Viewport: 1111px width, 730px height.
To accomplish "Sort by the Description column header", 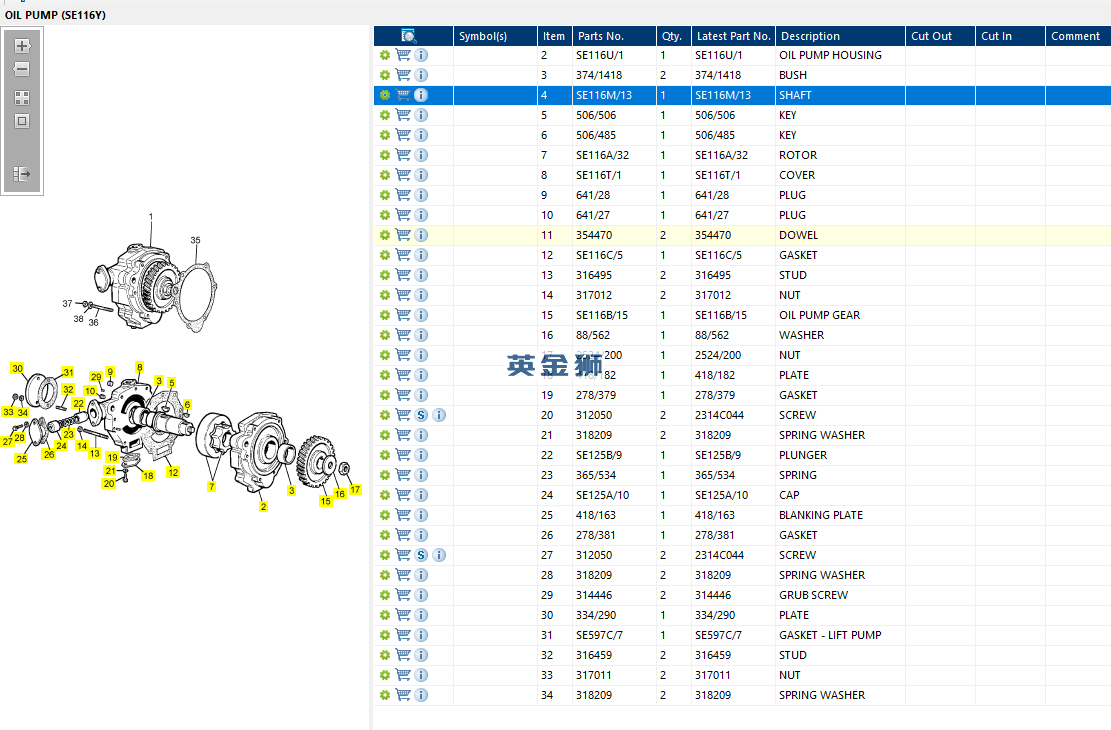I will click(x=840, y=36).
